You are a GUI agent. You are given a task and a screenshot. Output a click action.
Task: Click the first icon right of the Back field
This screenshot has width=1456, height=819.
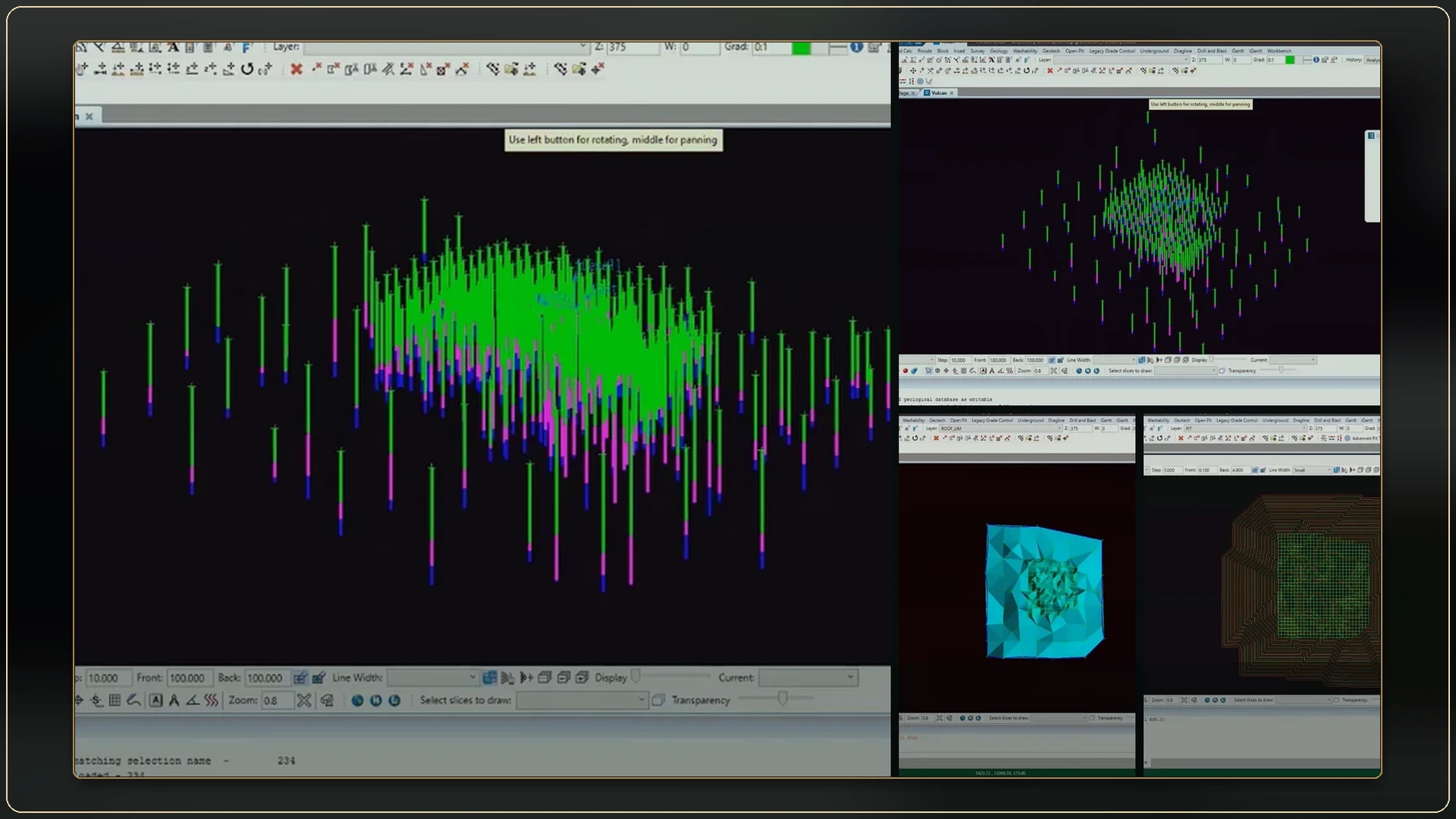(x=300, y=678)
